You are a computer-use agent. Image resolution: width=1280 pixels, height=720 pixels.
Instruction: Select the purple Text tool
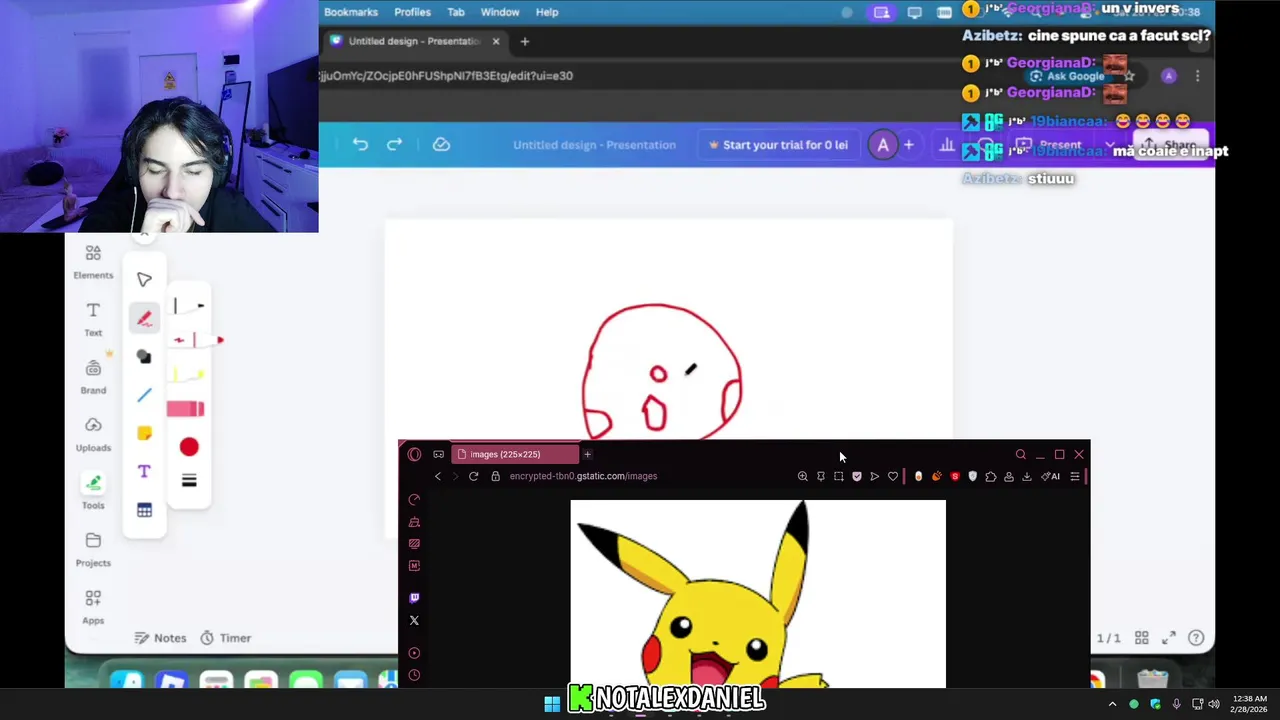[x=144, y=471]
